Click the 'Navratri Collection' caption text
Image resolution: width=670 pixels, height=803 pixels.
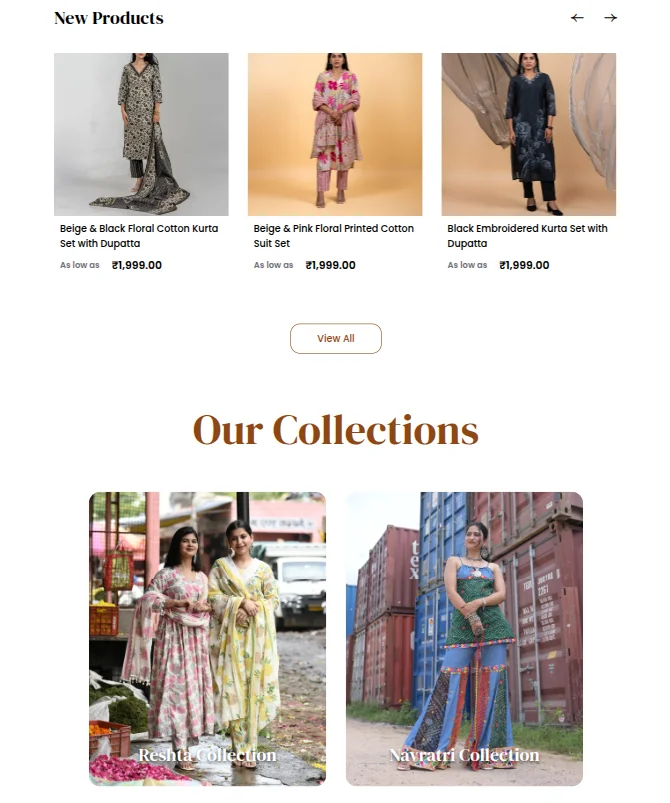tap(464, 755)
